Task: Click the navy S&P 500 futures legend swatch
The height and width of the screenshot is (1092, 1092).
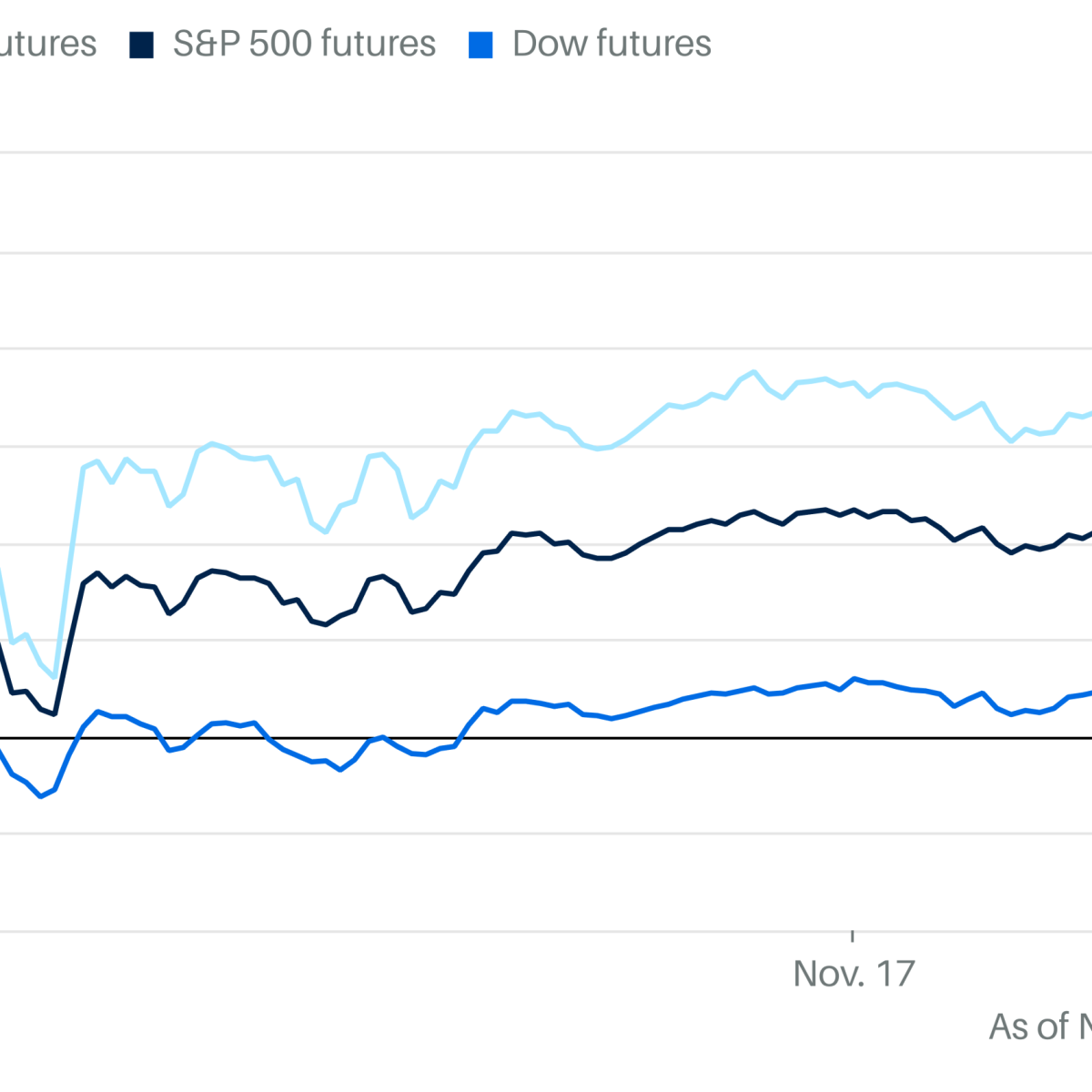Action: 141,45
